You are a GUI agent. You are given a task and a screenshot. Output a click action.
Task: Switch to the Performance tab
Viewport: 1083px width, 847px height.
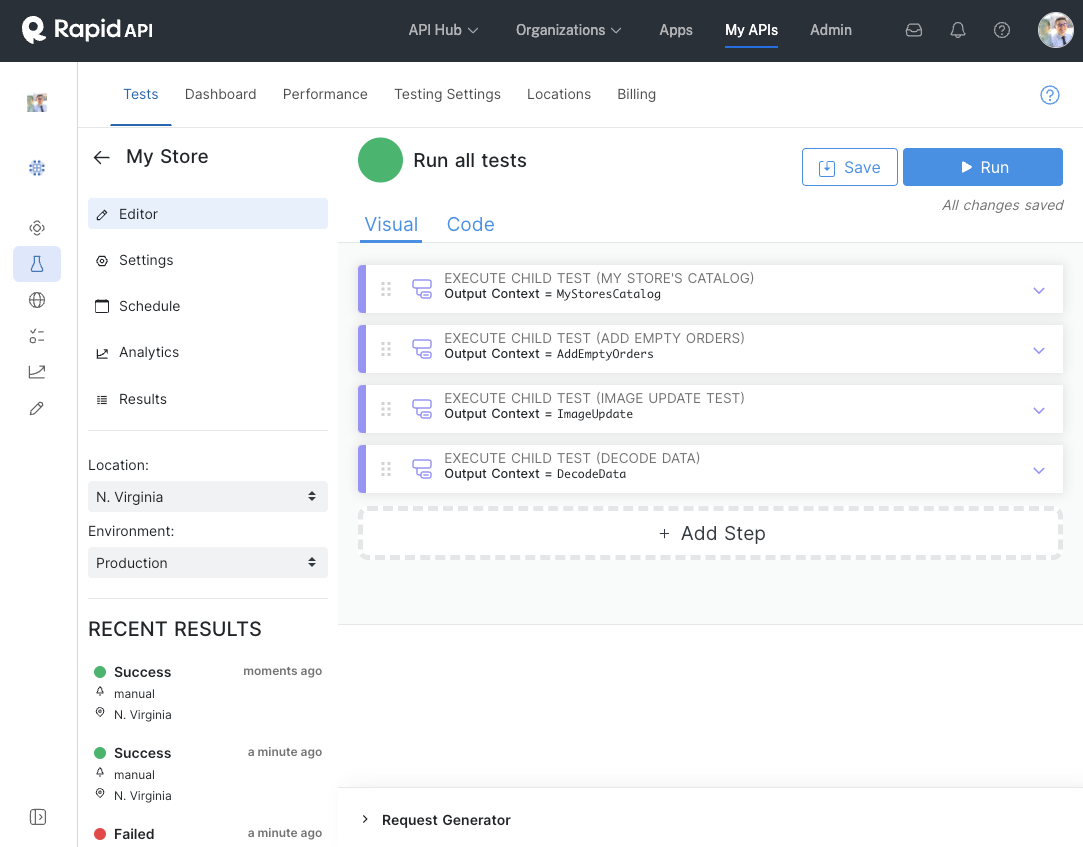pyautogui.click(x=325, y=95)
